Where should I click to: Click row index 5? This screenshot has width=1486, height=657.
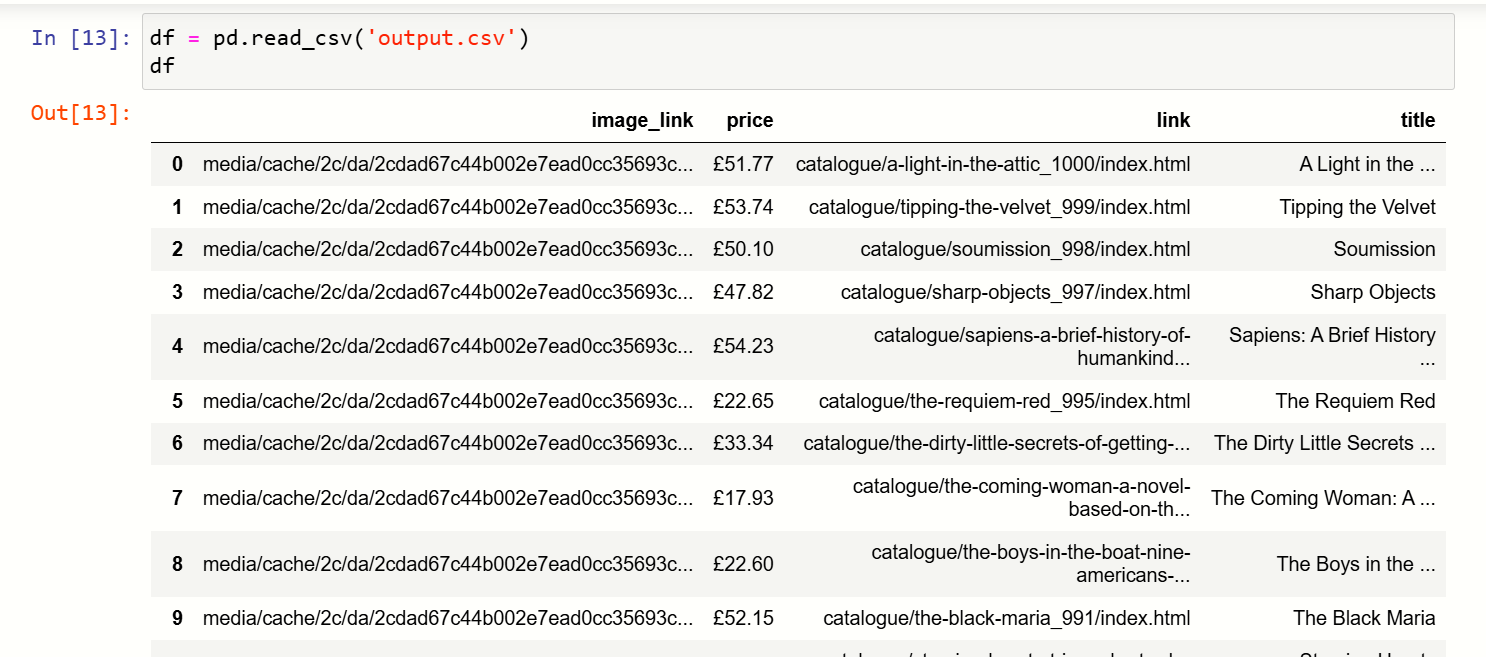[x=177, y=401]
